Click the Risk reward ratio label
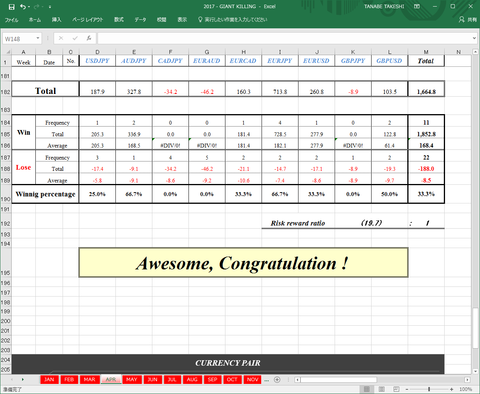The width and height of the screenshot is (480, 394). point(298,223)
